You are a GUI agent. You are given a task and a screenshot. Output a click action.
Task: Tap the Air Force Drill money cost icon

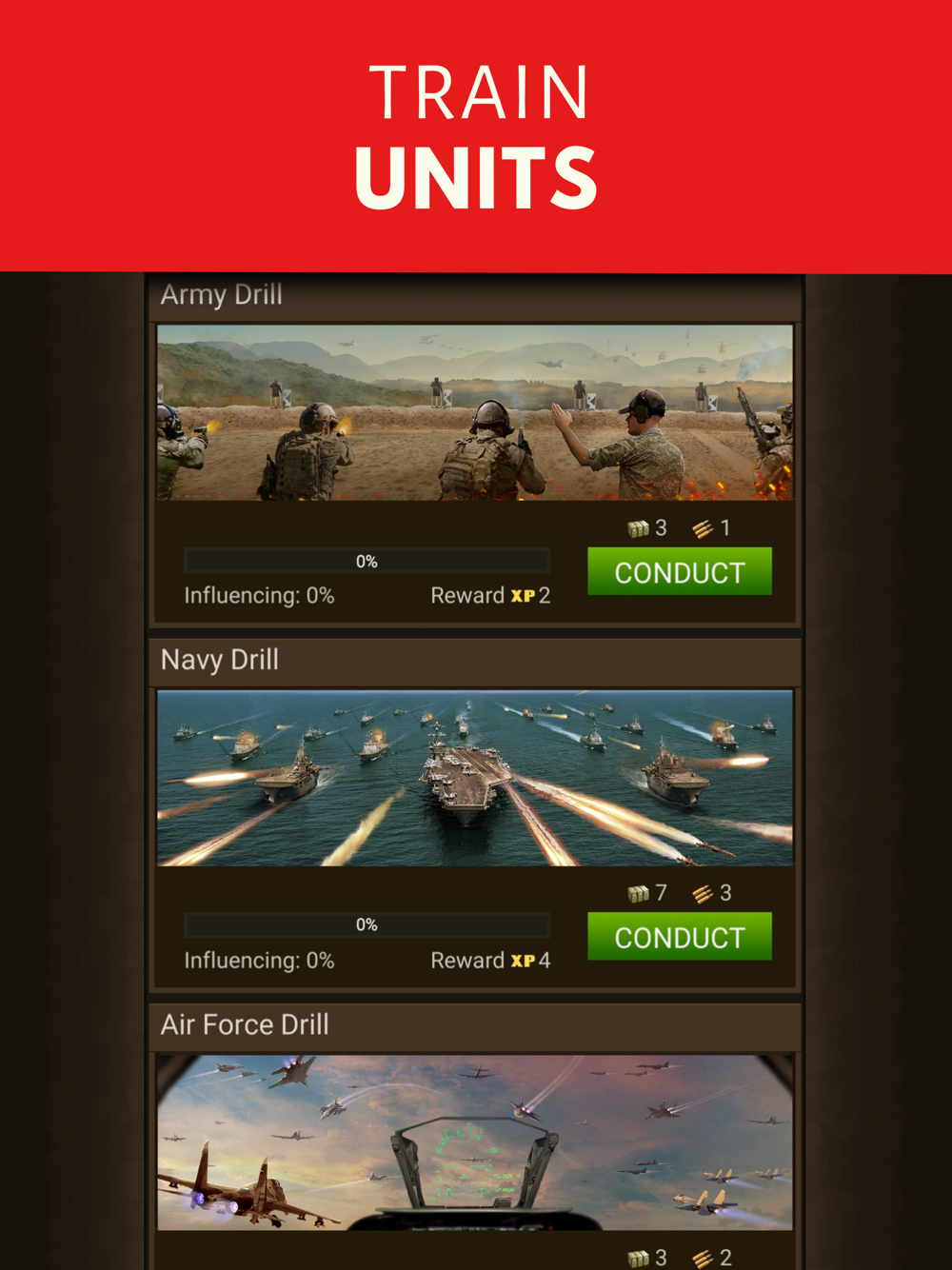(638, 1259)
